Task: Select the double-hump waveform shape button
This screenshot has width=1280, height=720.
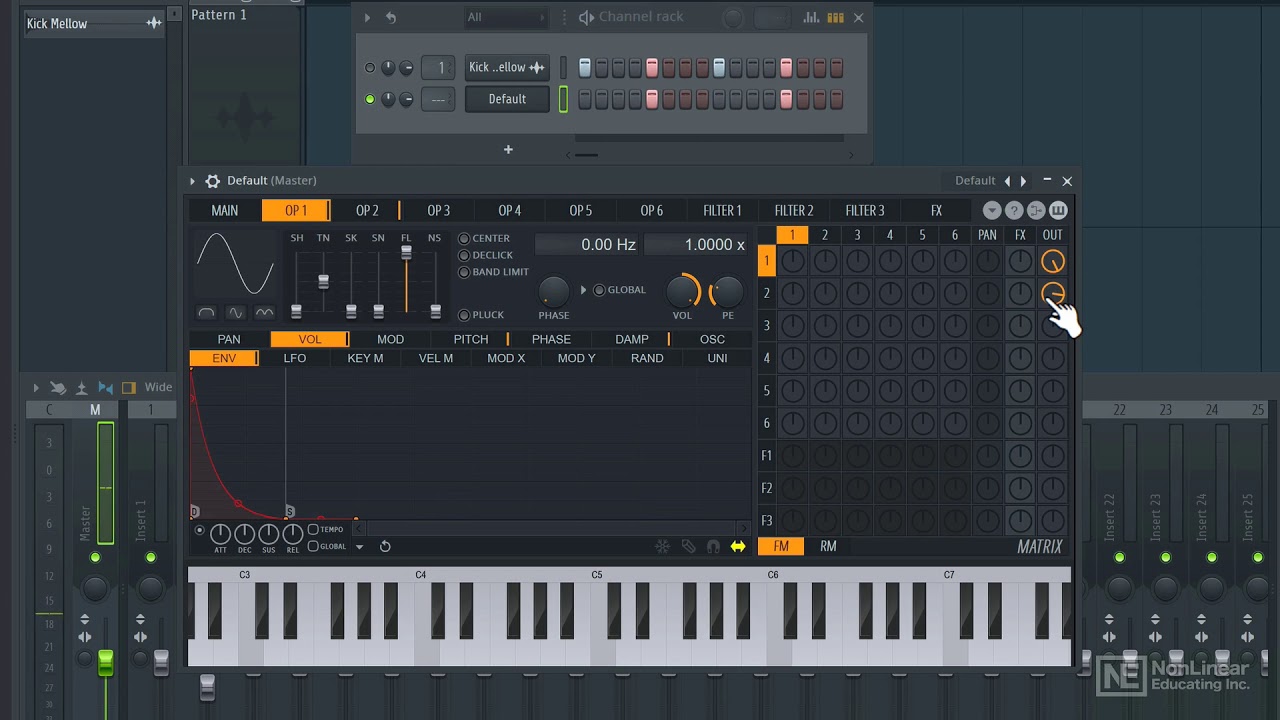Action: pyautogui.click(x=264, y=313)
